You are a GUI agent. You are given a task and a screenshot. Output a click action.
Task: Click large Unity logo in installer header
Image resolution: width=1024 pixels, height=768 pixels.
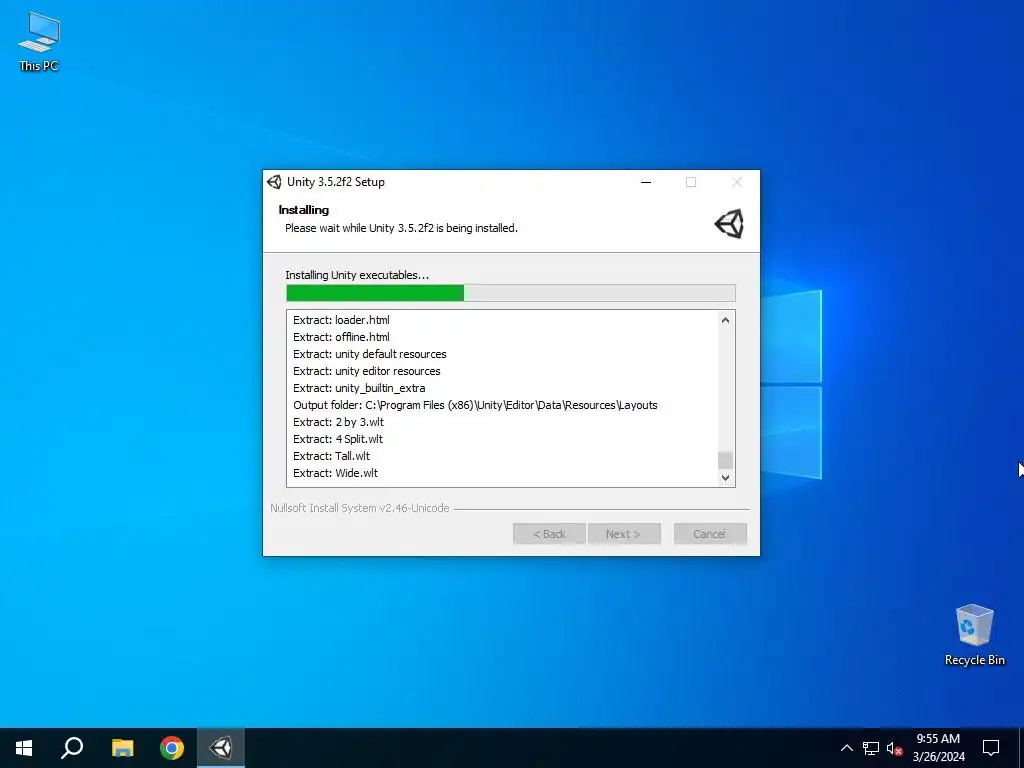click(729, 224)
